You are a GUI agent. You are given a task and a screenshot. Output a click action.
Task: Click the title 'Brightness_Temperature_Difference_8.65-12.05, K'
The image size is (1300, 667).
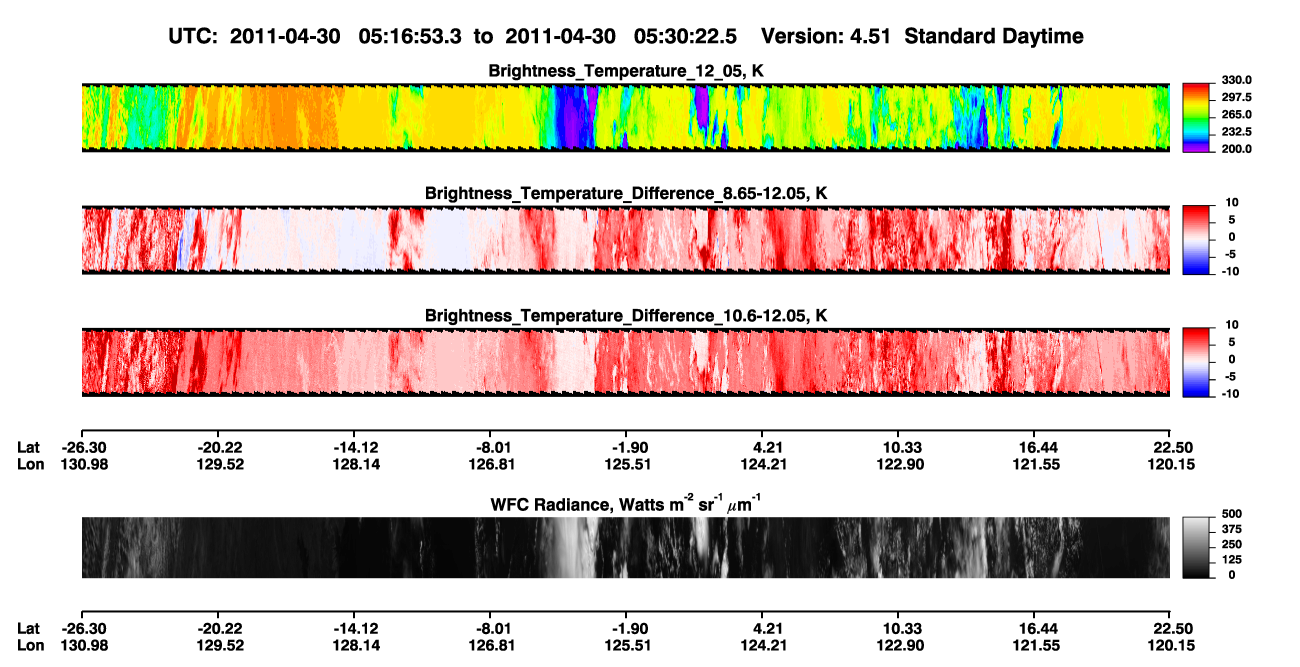tap(626, 194)
